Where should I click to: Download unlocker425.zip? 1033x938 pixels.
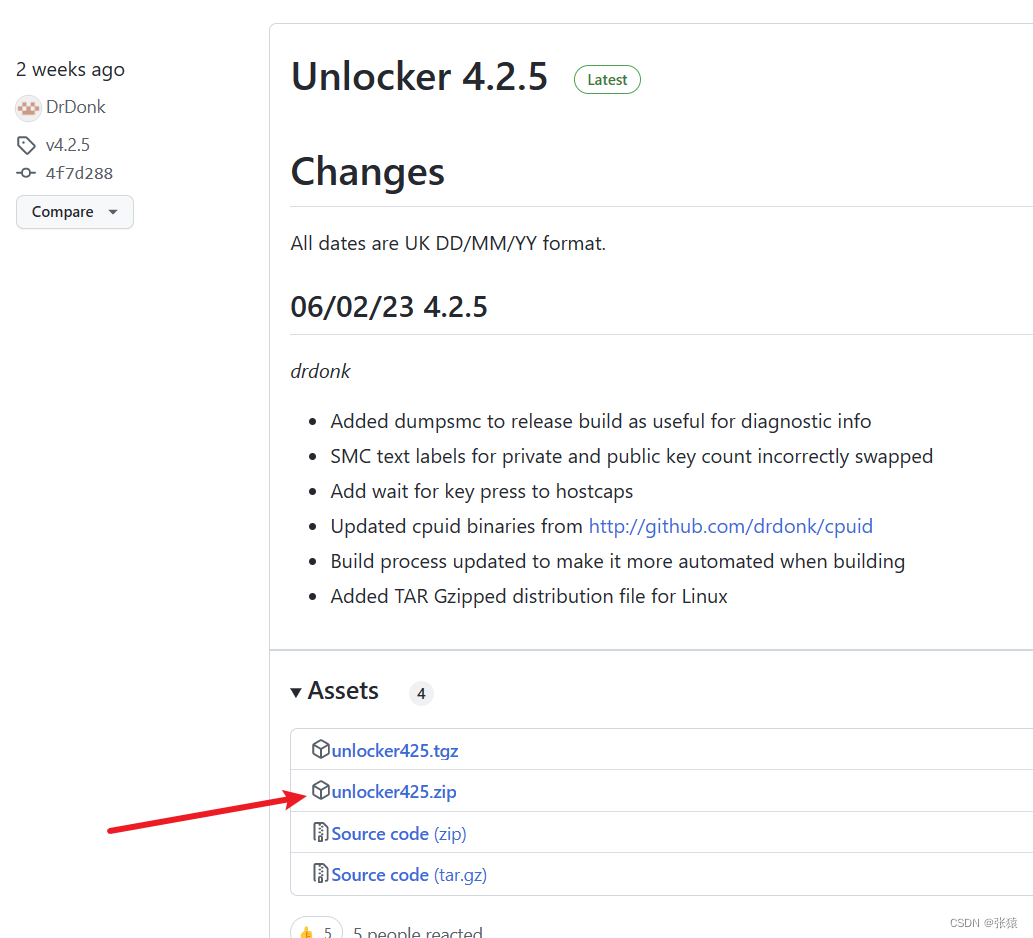point(394,791)
